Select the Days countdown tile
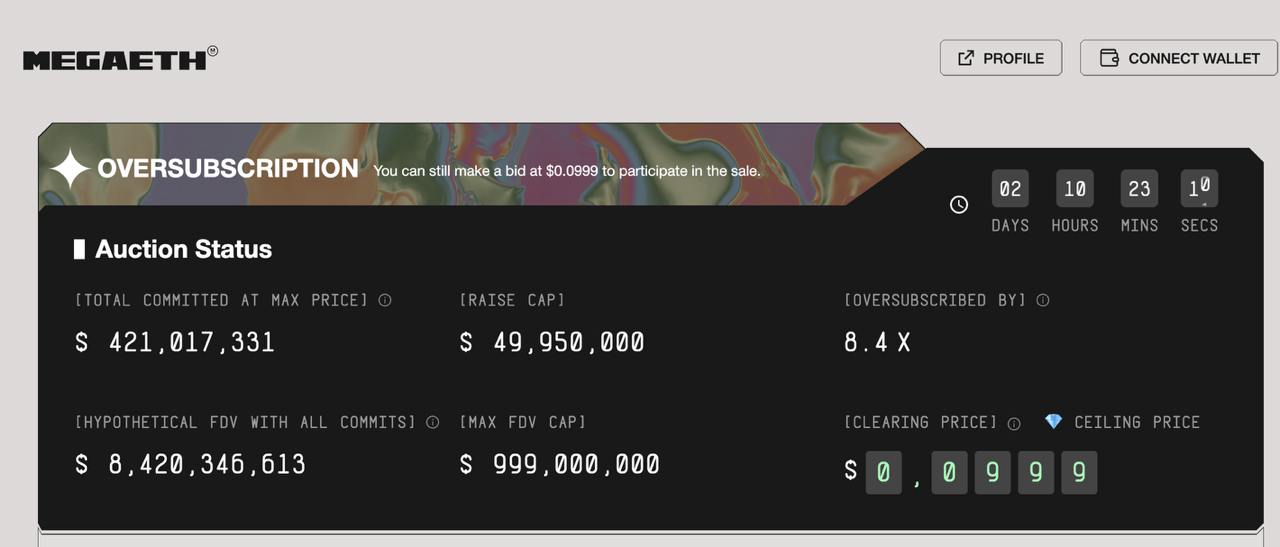1280x547 pixels. pos(1010,189)
